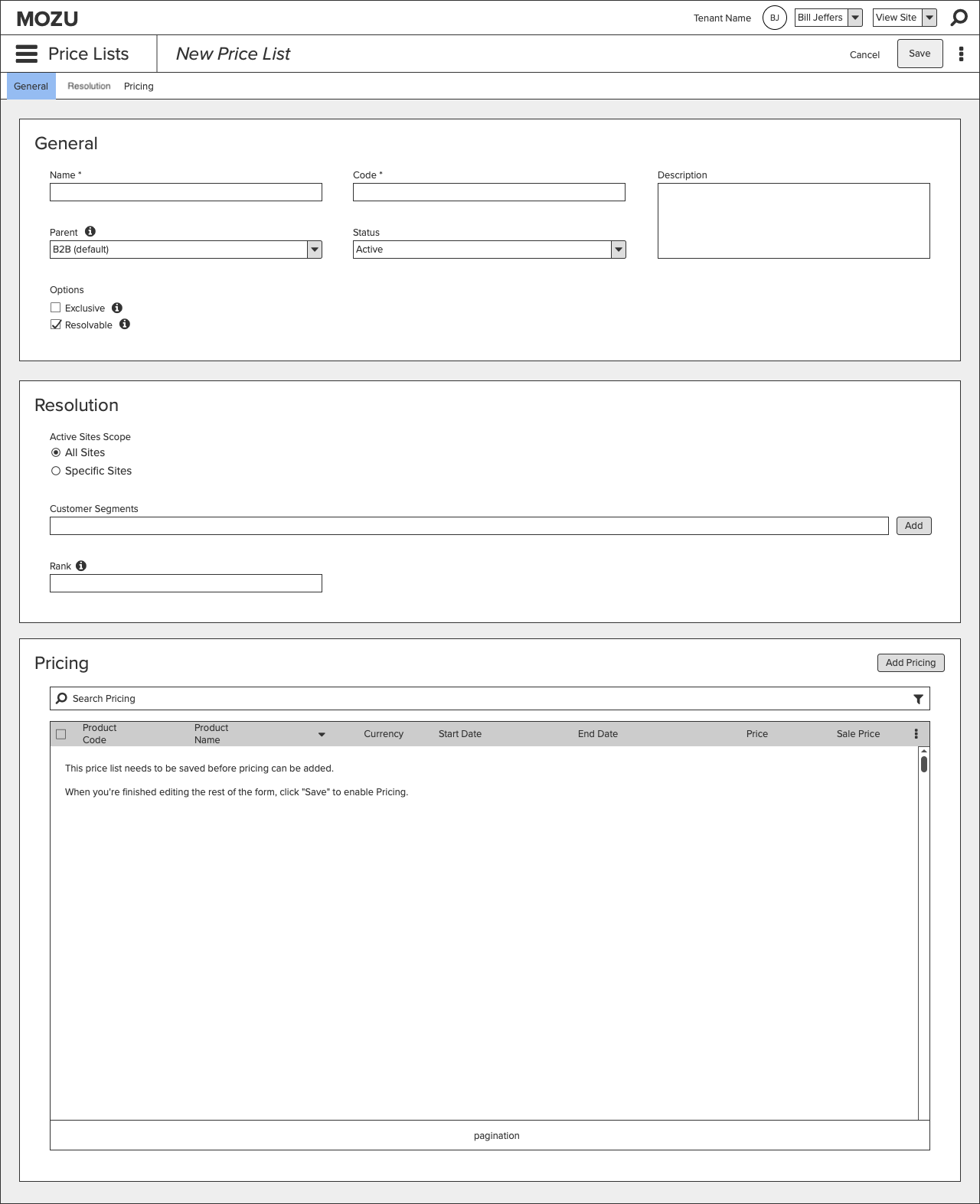
Task: Select the All Sites radio button
Action: click(56, 452)
